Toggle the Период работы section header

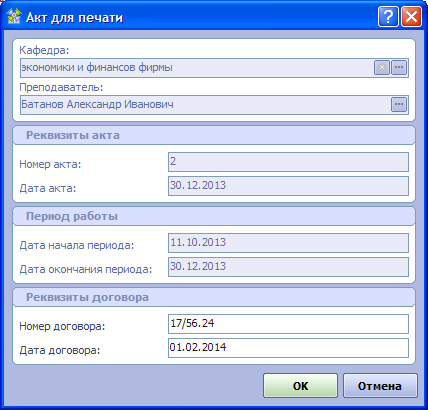(214, 216)
